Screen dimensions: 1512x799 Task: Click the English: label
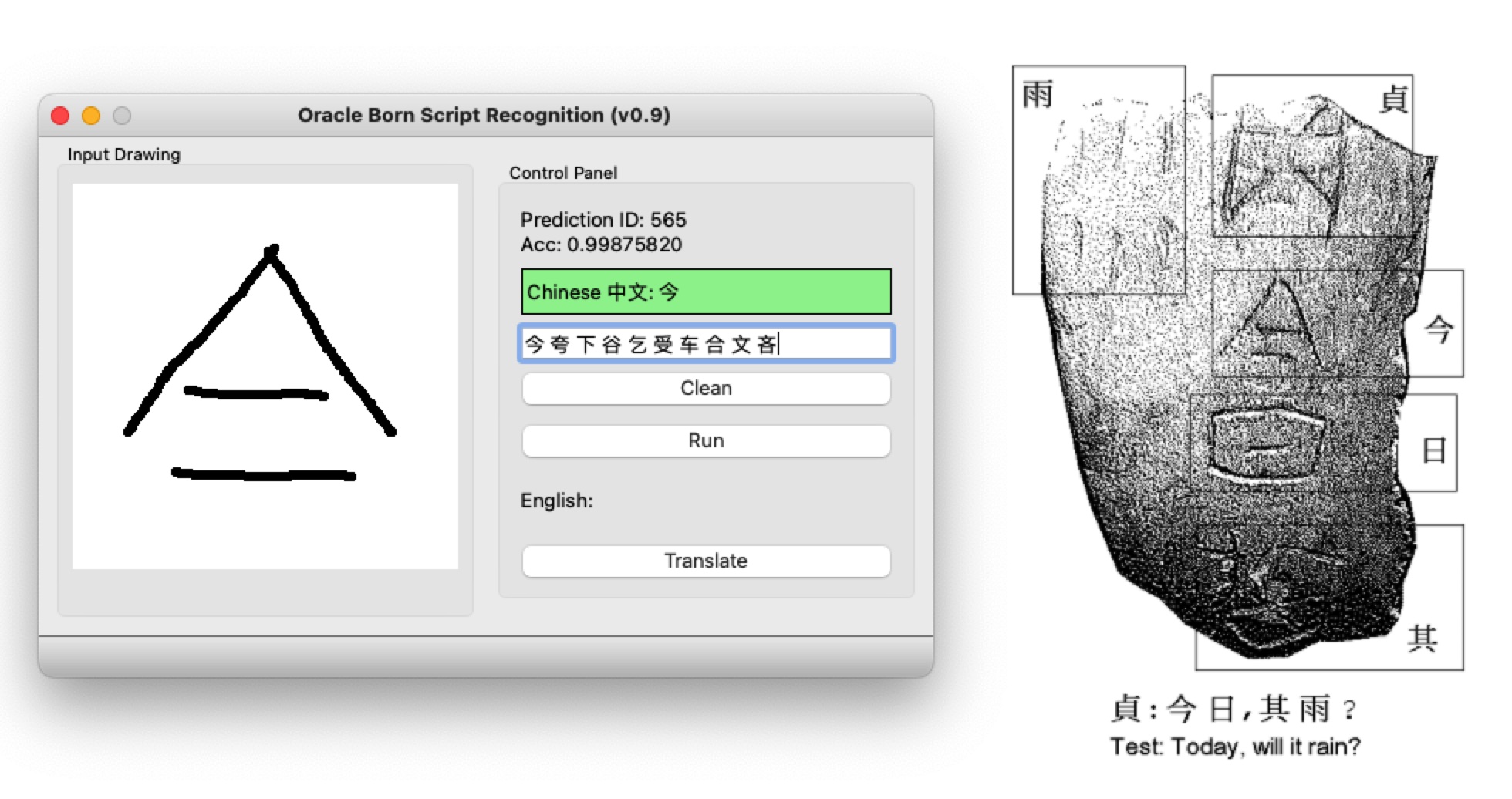[x=557, y=501]
